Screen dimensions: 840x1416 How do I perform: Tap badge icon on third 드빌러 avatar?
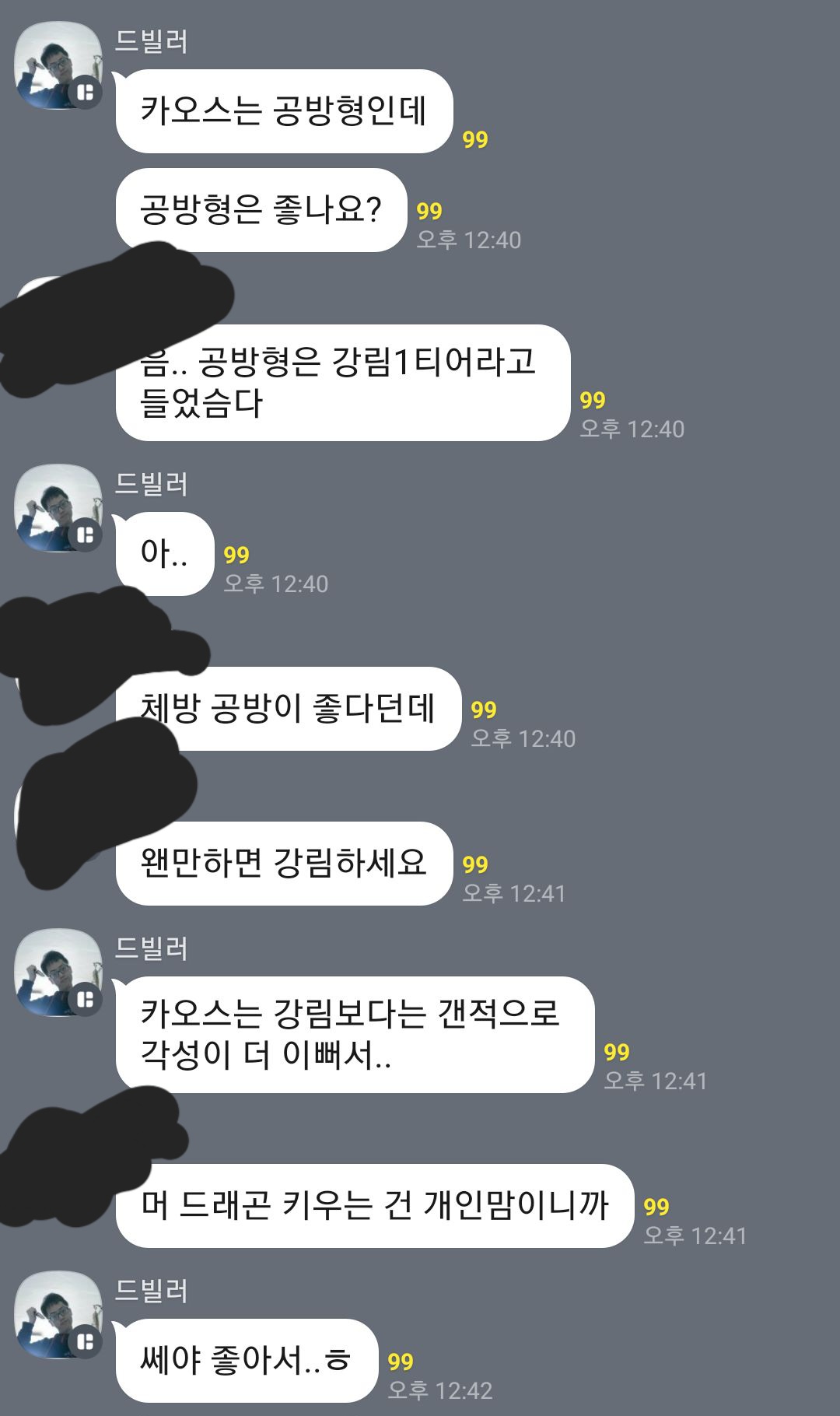86,1000
